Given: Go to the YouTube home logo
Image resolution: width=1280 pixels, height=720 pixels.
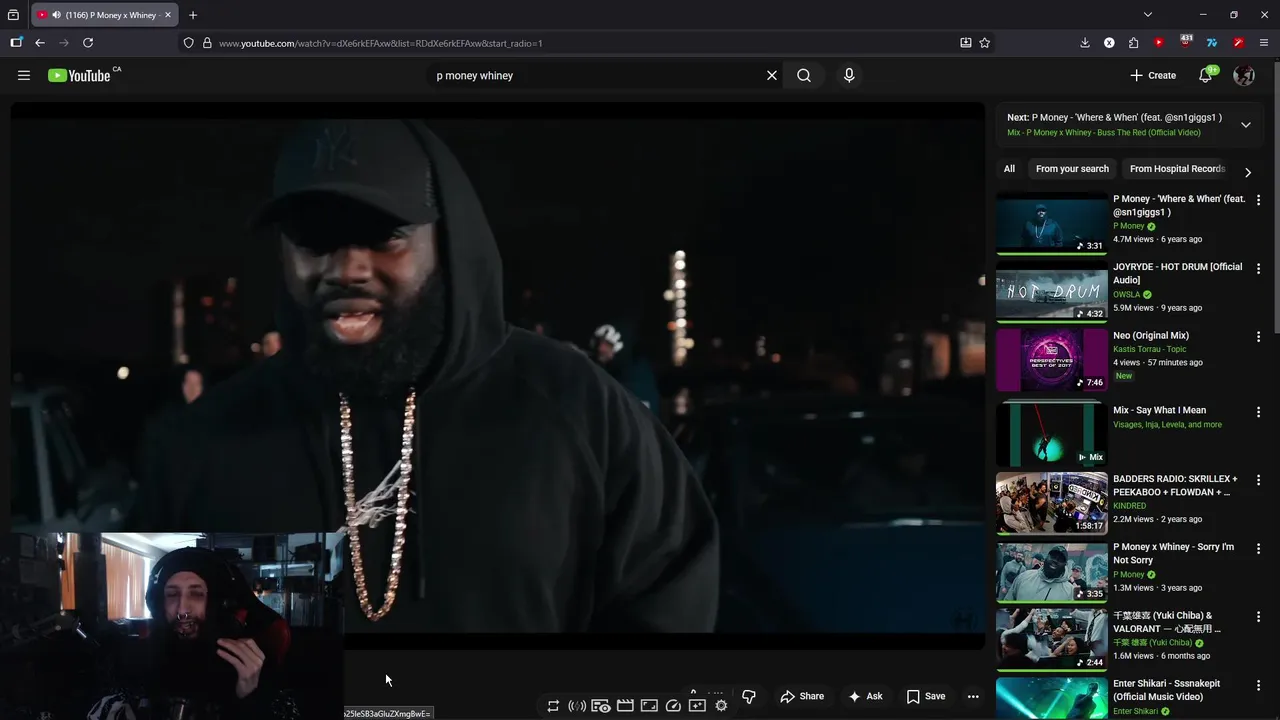Looking at the screenshot, I should coord(79,75).
